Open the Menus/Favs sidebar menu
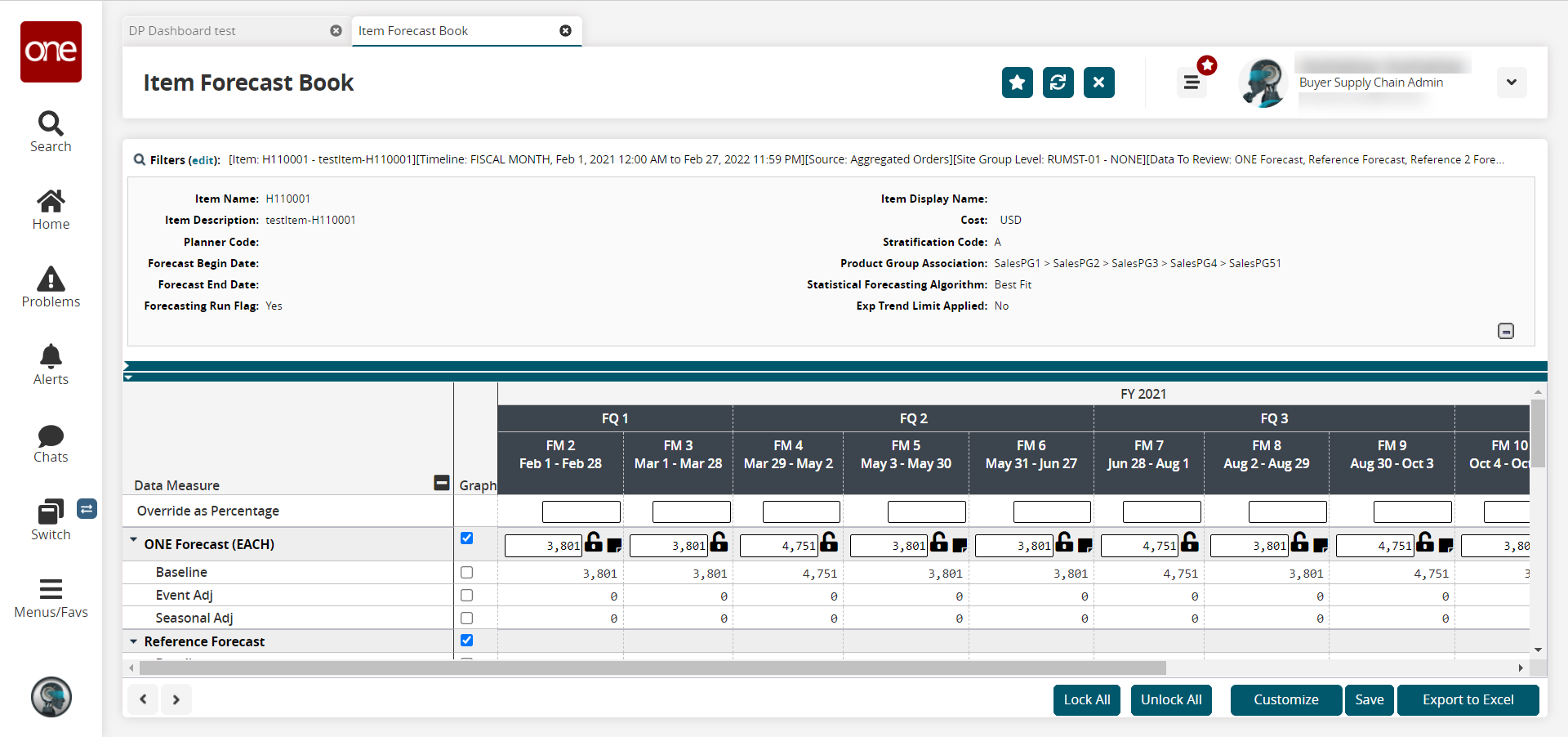The image size is (1568, 737). (x=51, y=597)
